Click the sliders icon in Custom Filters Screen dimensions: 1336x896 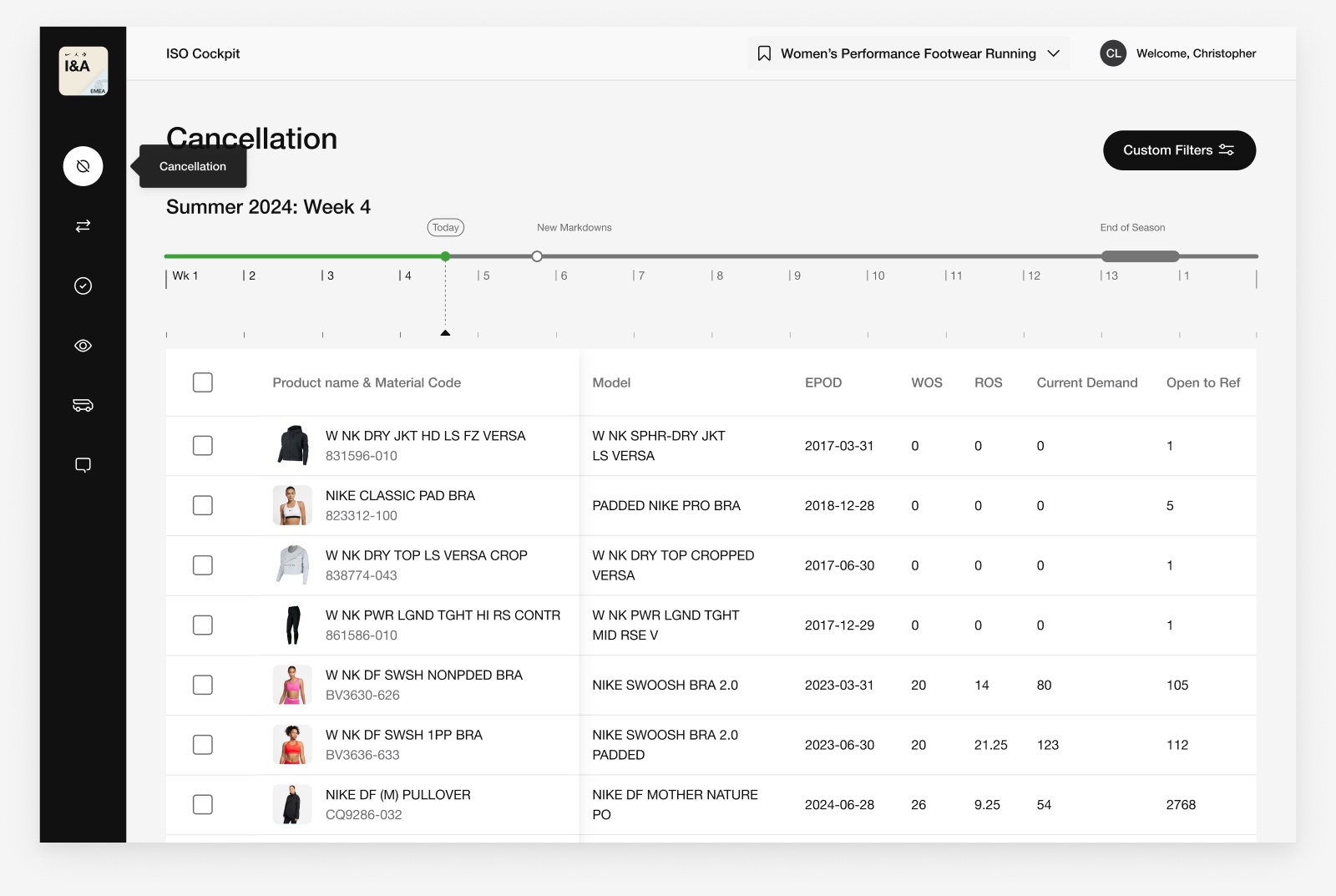1227,150
